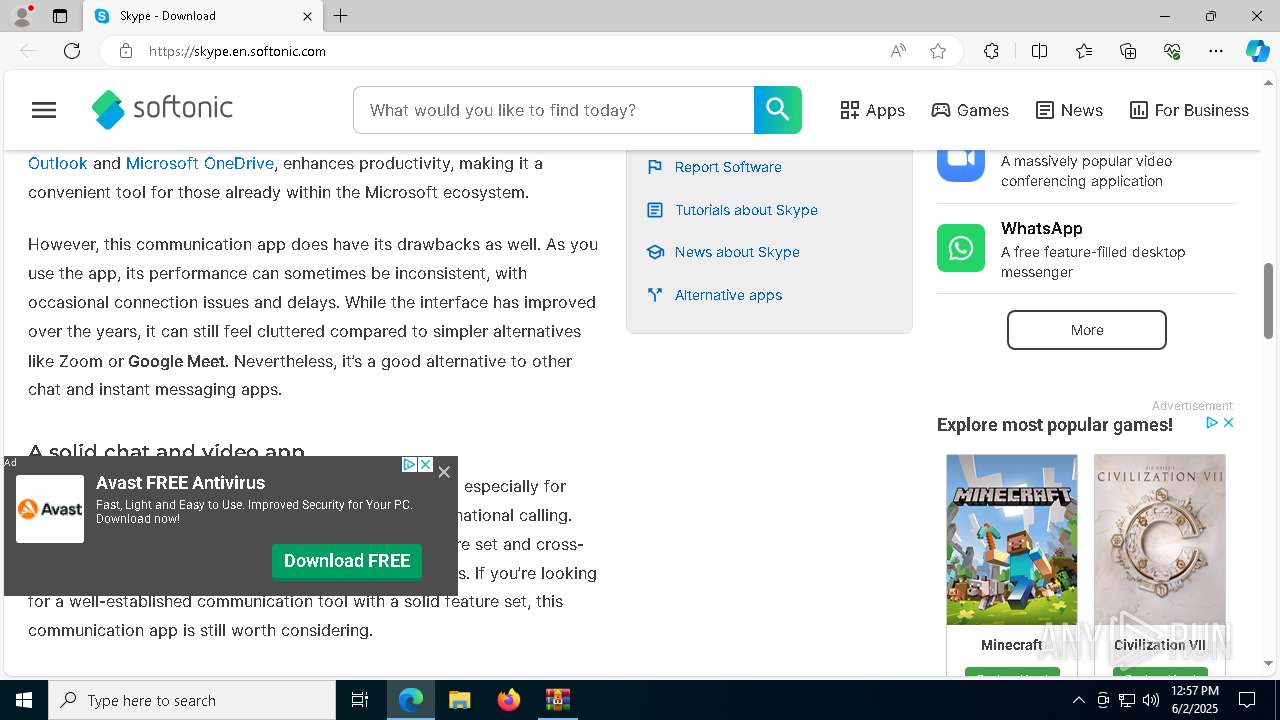1280x720 pixels.
Task: Click the page vertical scrollbar thumb
Action: (1269, 300)
